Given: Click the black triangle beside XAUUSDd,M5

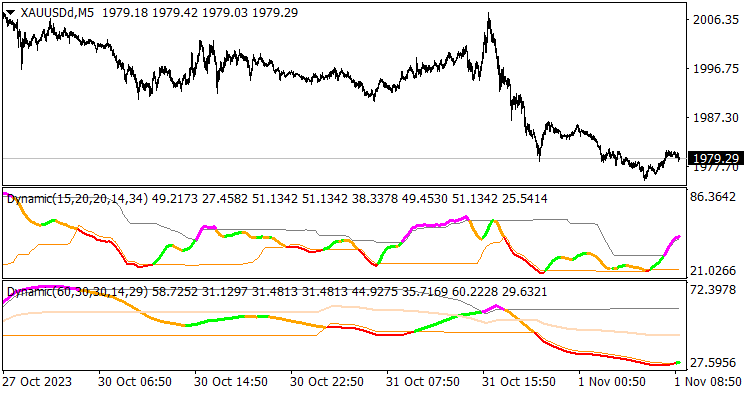Looking at the screenshot, I should click(x=10, y=13).
